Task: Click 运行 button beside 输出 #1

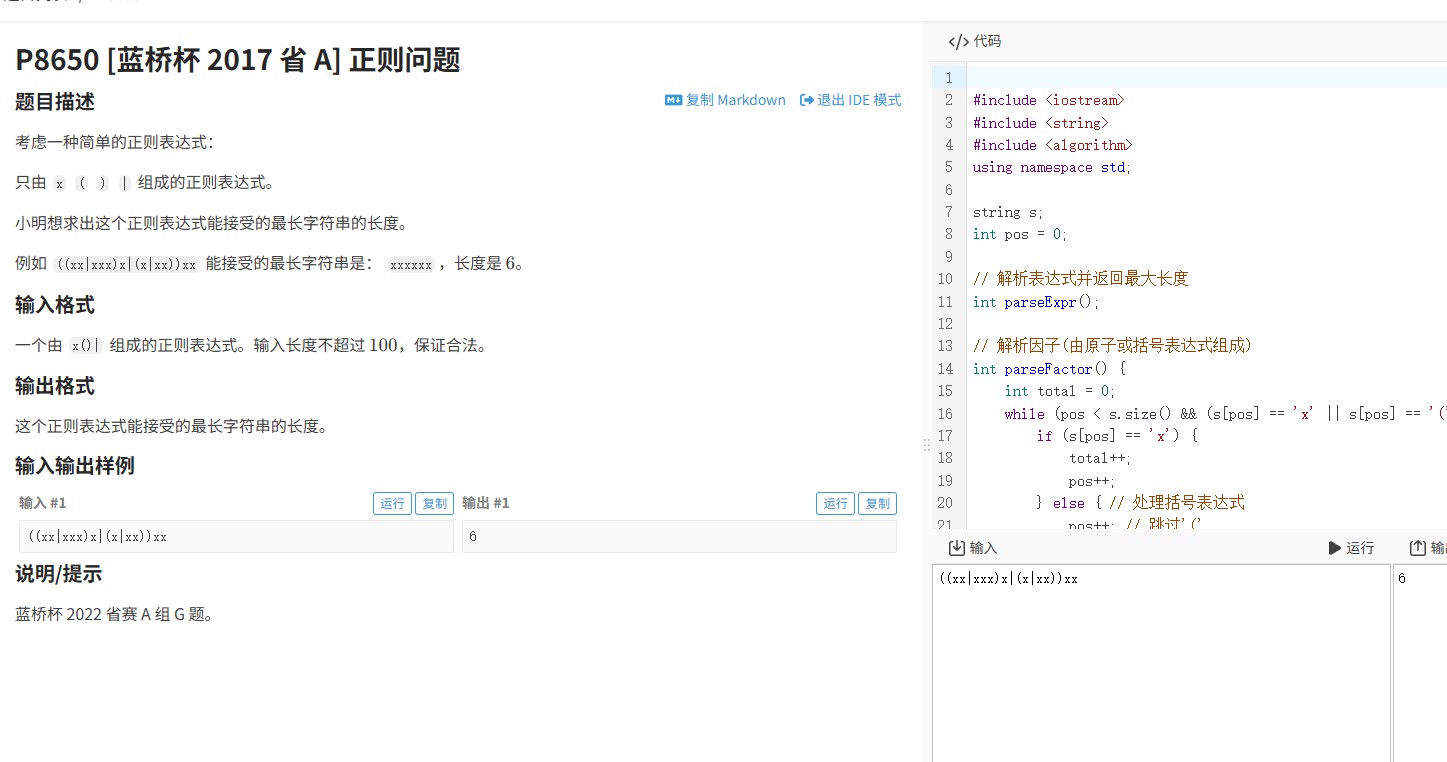Action: coord(836,503)
